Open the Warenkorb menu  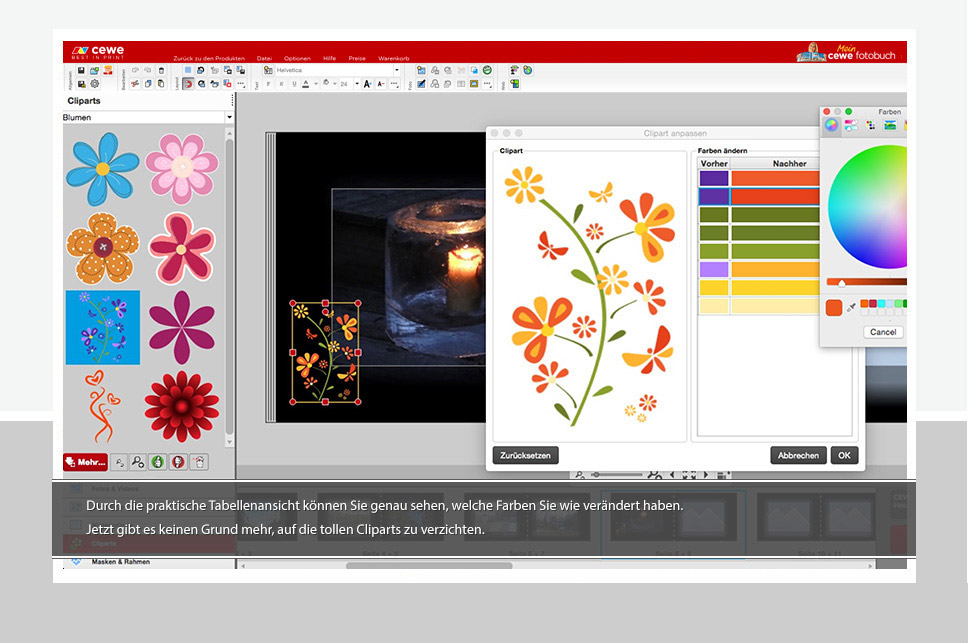point(394,59)
